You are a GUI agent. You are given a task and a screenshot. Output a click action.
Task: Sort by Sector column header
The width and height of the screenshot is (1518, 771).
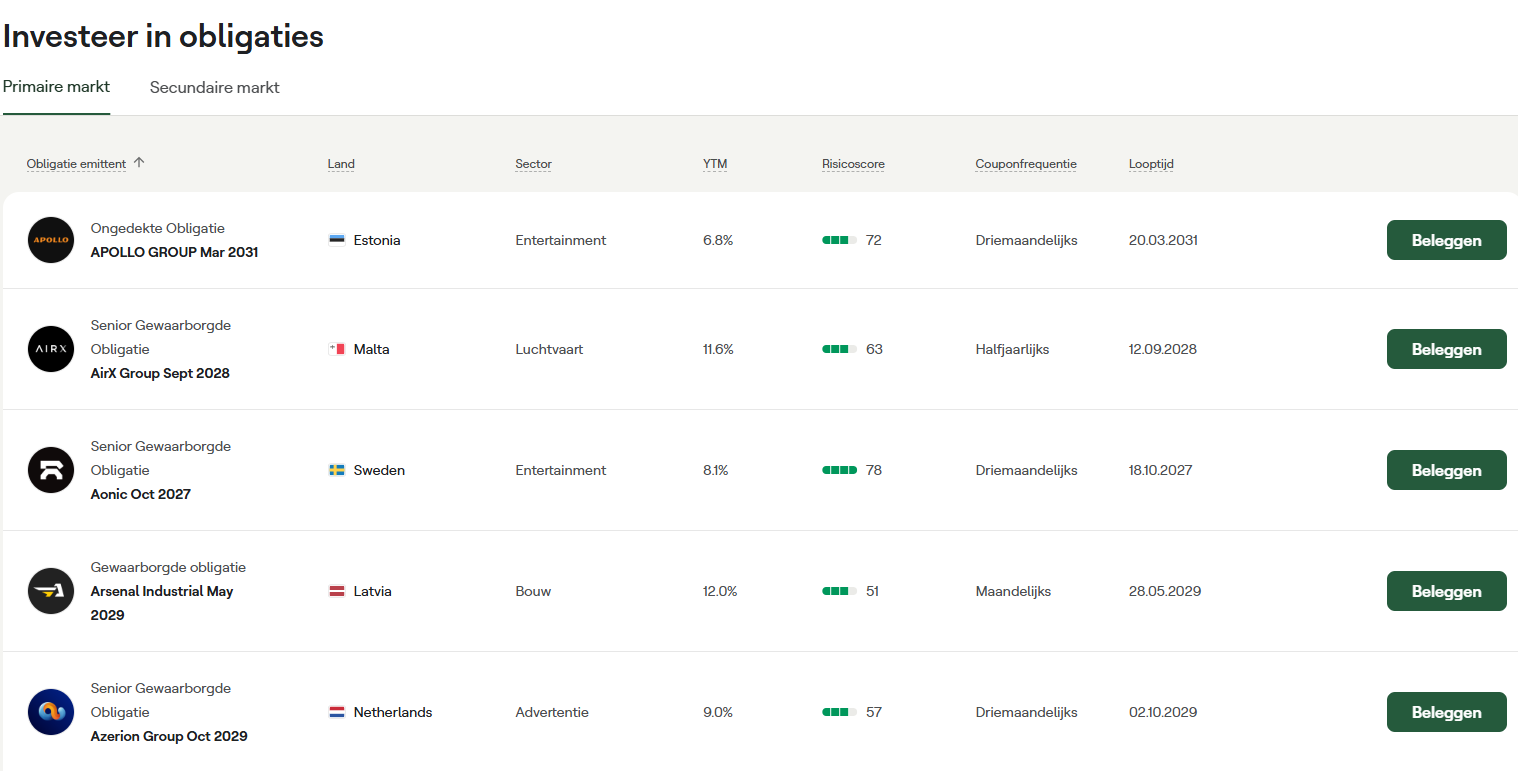(533, 164)
